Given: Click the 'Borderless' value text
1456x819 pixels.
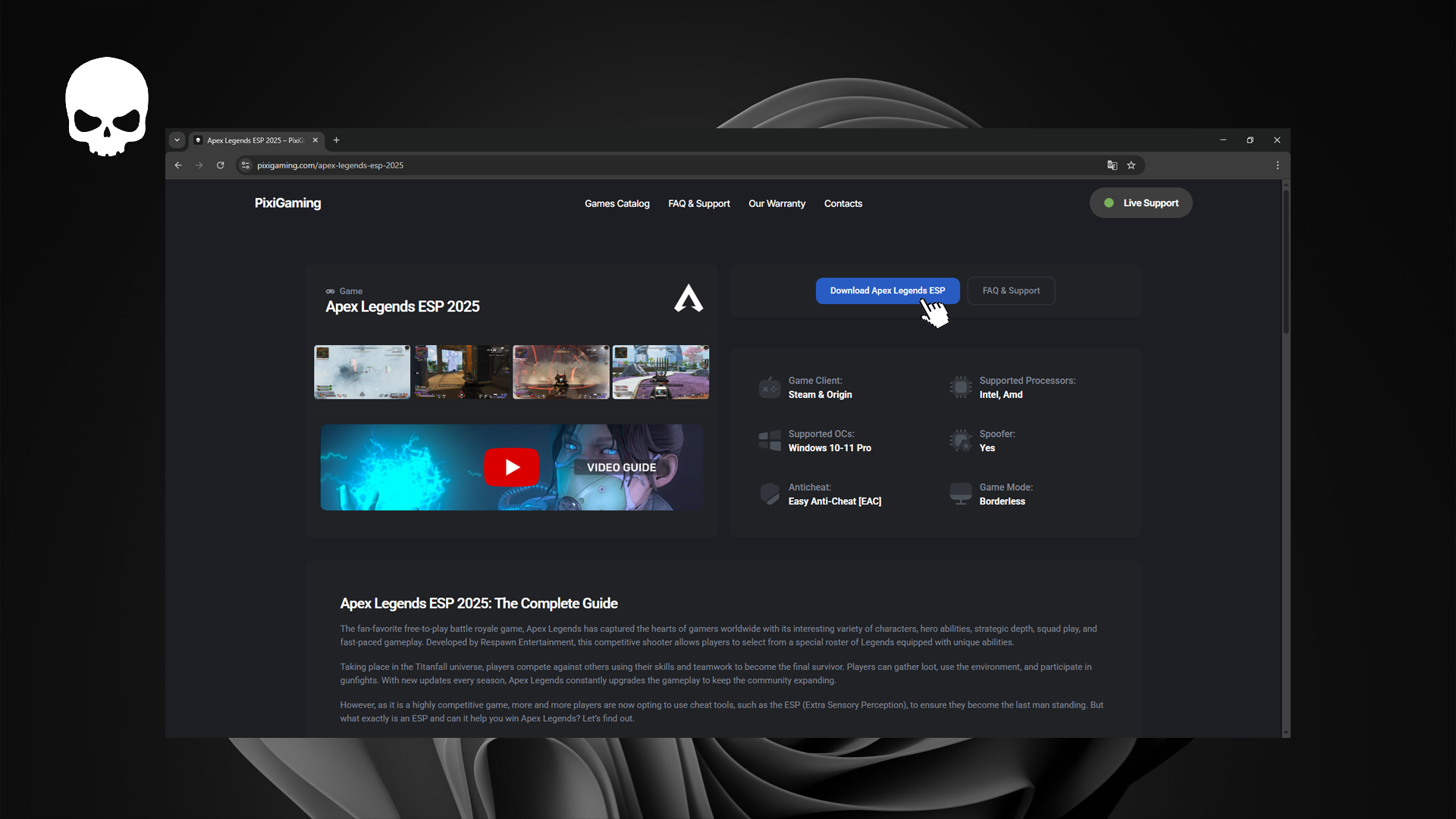Looking at the screenshot, I should tap(1002, 501).
